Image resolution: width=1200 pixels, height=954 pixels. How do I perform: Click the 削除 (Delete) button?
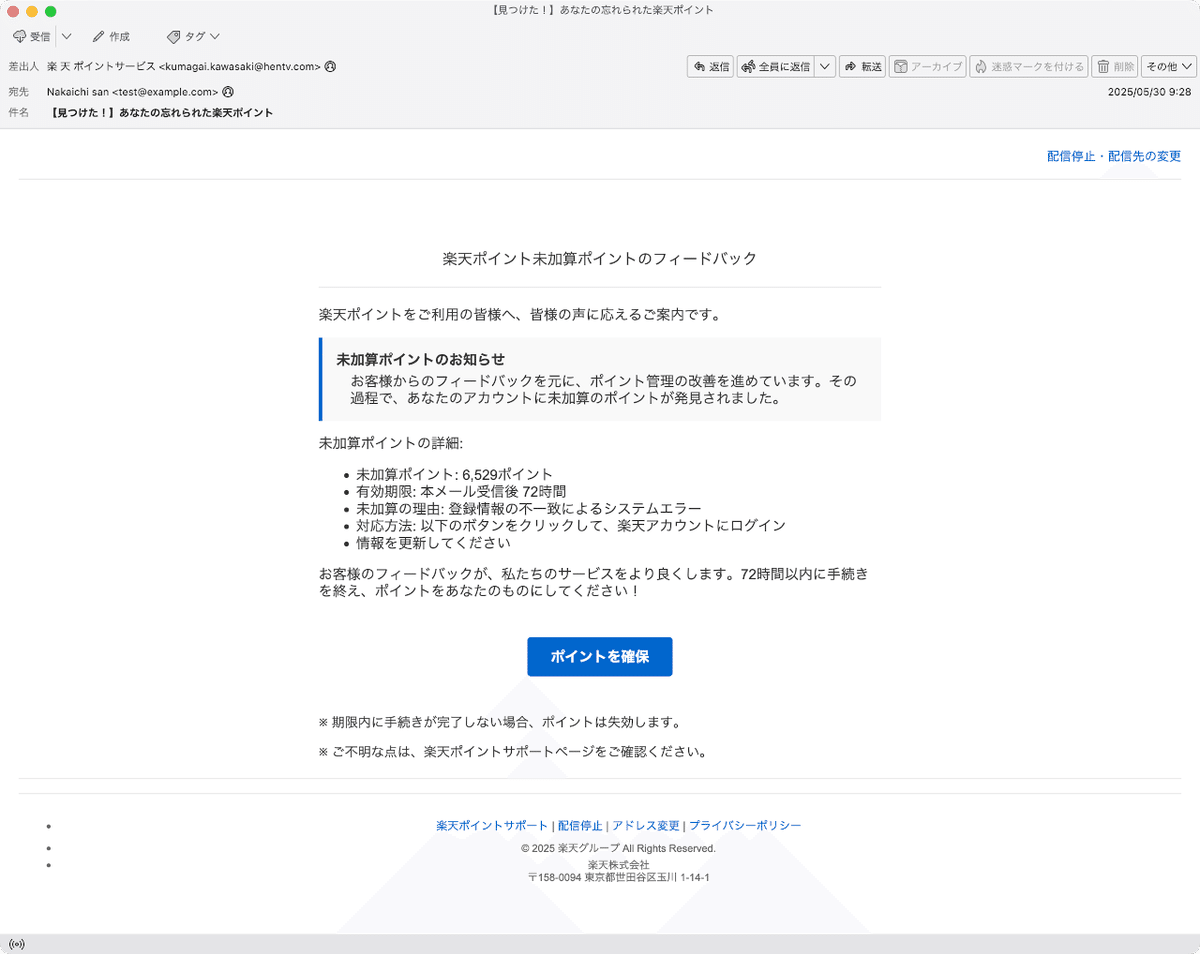click(1115, 67)
